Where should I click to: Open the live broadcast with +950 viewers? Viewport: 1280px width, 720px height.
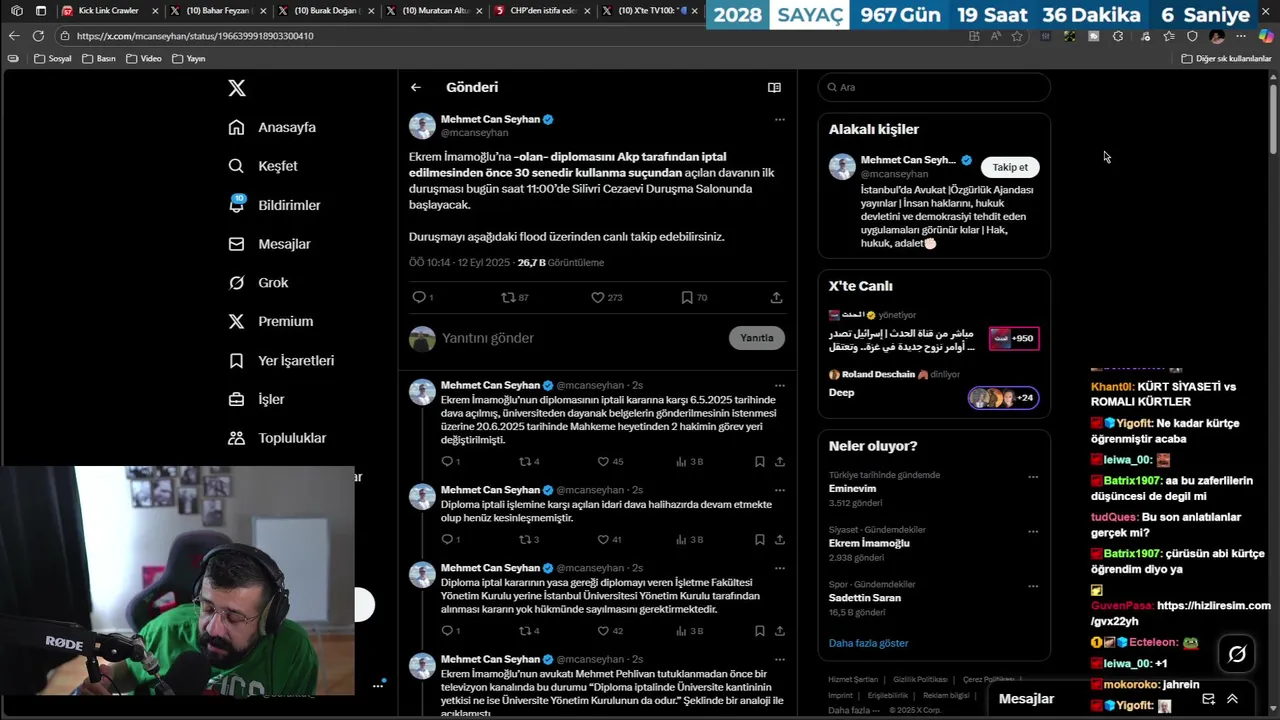(1014, 338)
